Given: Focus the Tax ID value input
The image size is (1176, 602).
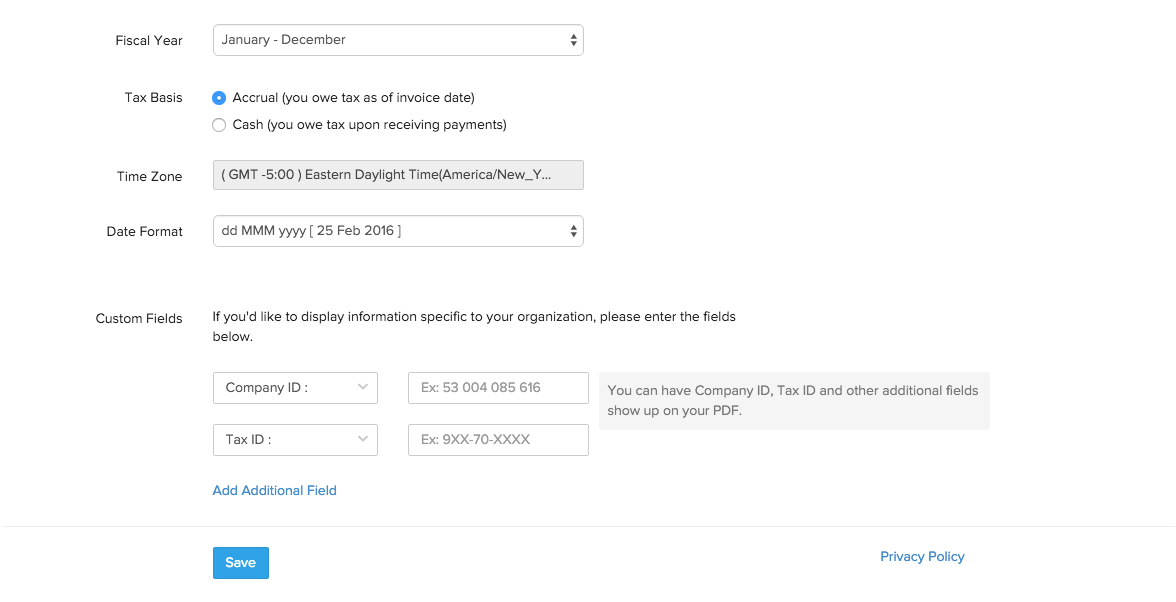Looking at the screenshot, I should point(498,440).
